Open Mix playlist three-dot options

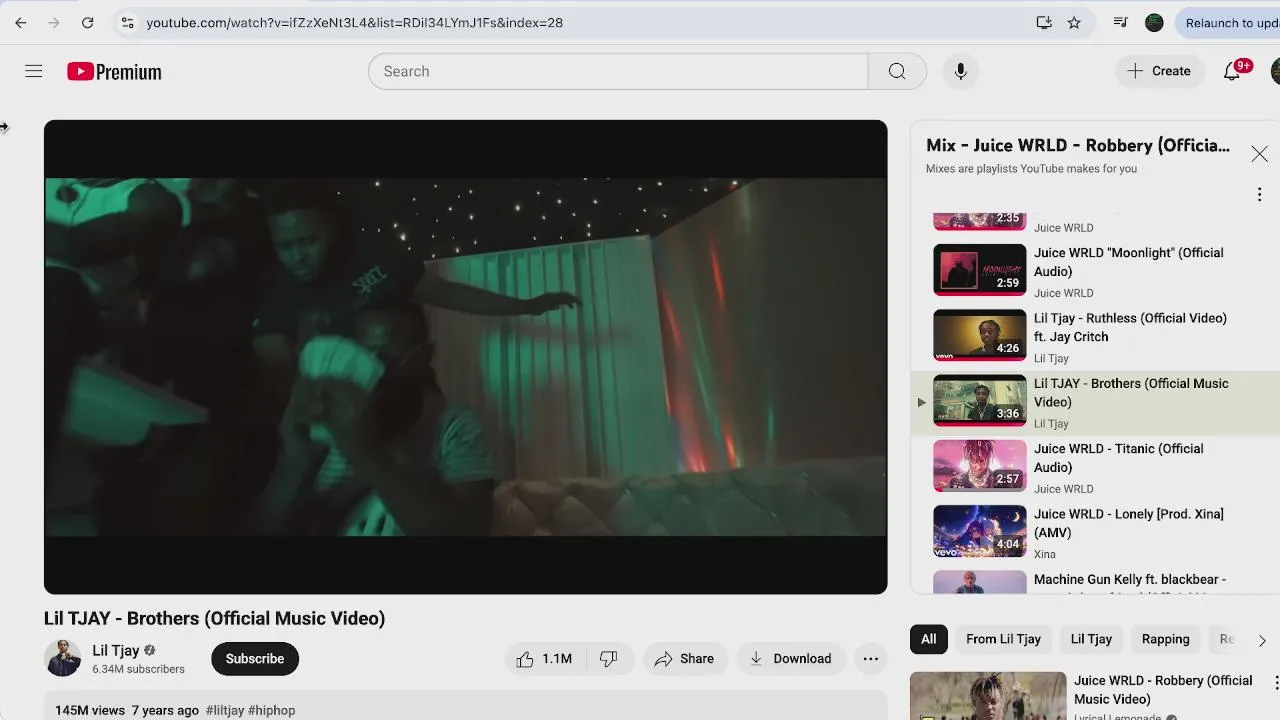coord(1259,194)
